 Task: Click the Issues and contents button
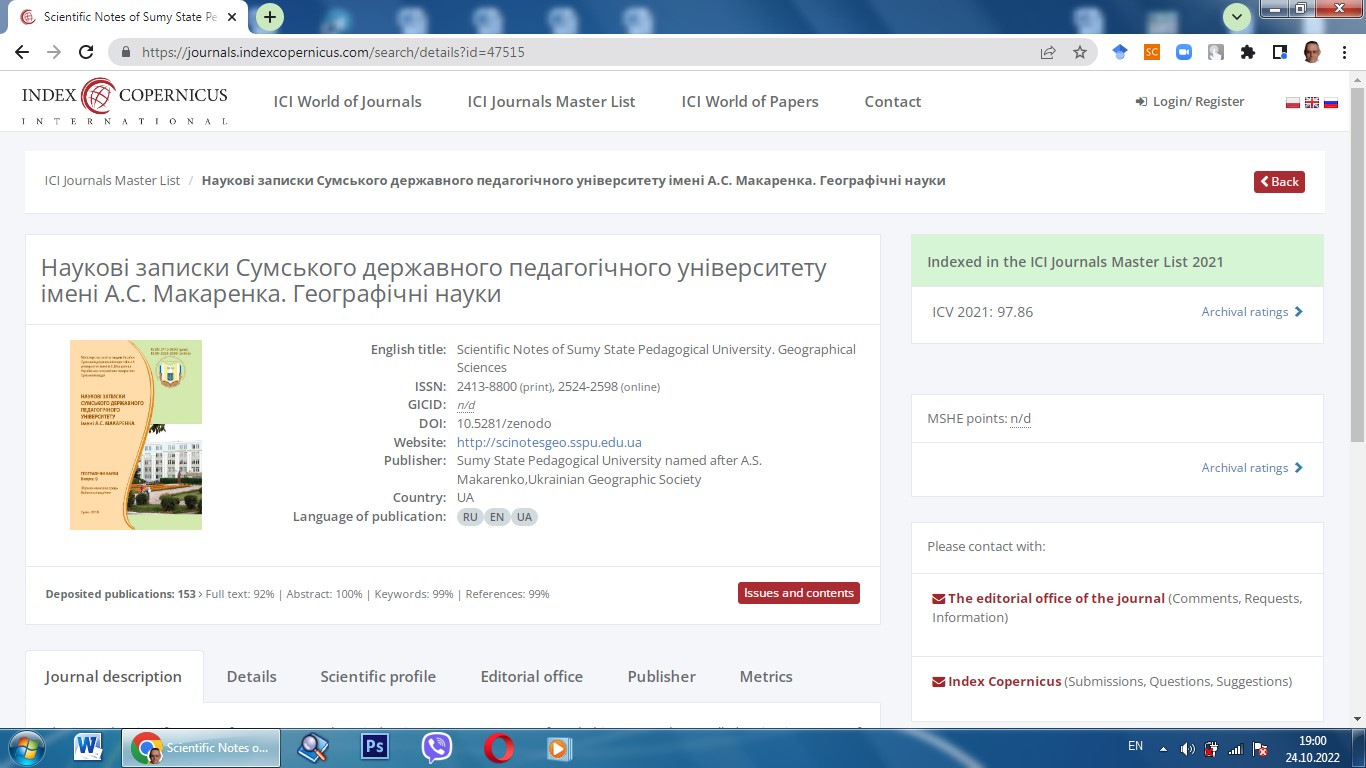pos(798,593)
